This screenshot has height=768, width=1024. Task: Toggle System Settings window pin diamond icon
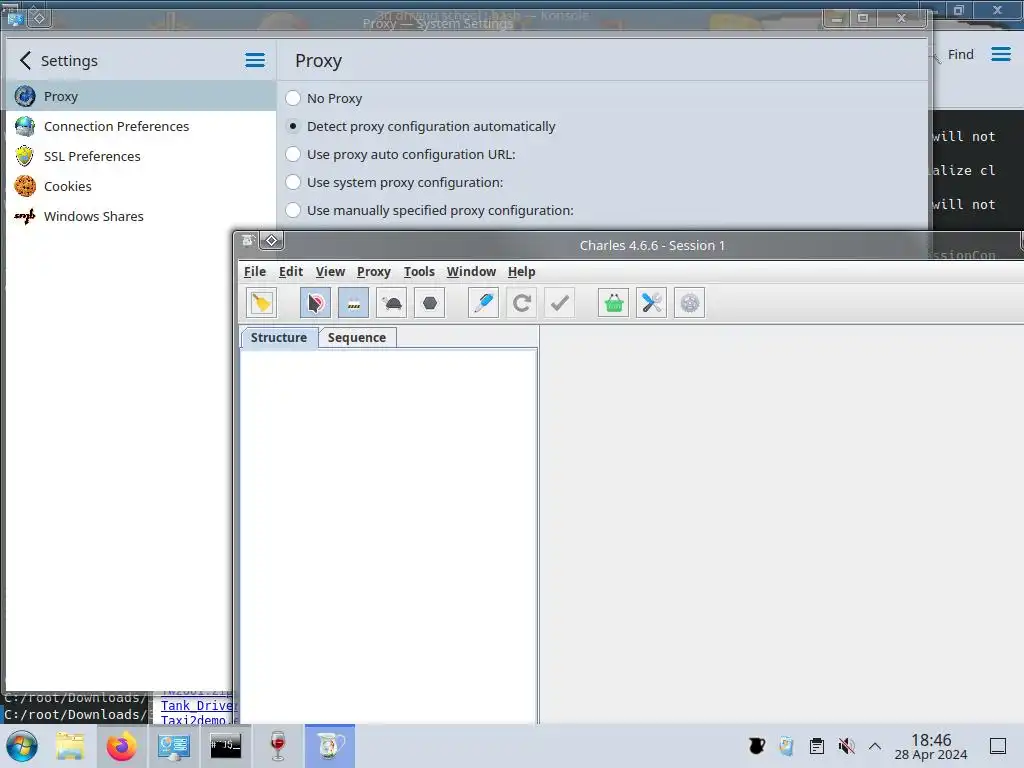pyautogui.click(x=39, y=18)
